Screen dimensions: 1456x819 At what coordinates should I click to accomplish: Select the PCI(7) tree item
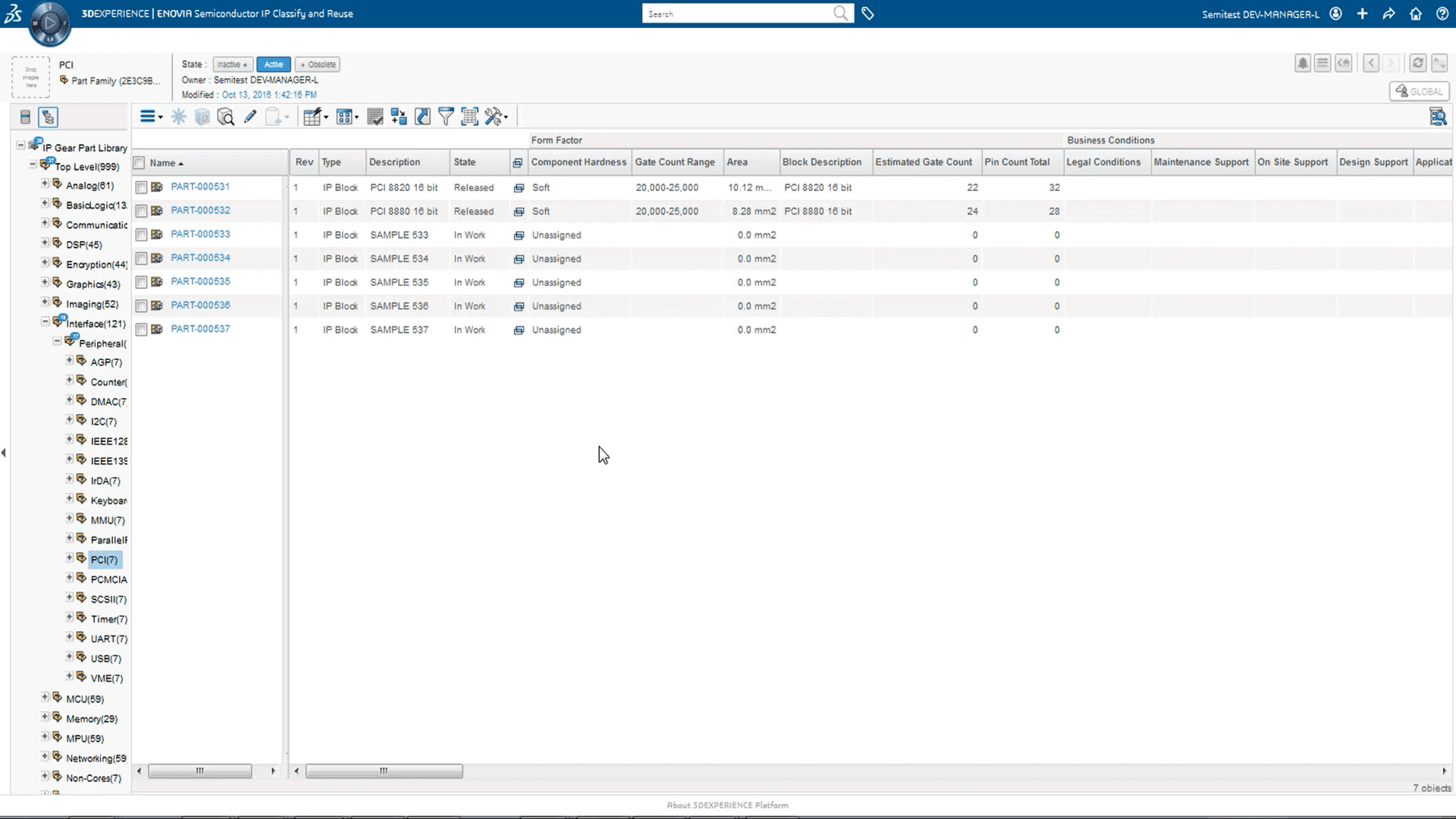tap(103, 559)
